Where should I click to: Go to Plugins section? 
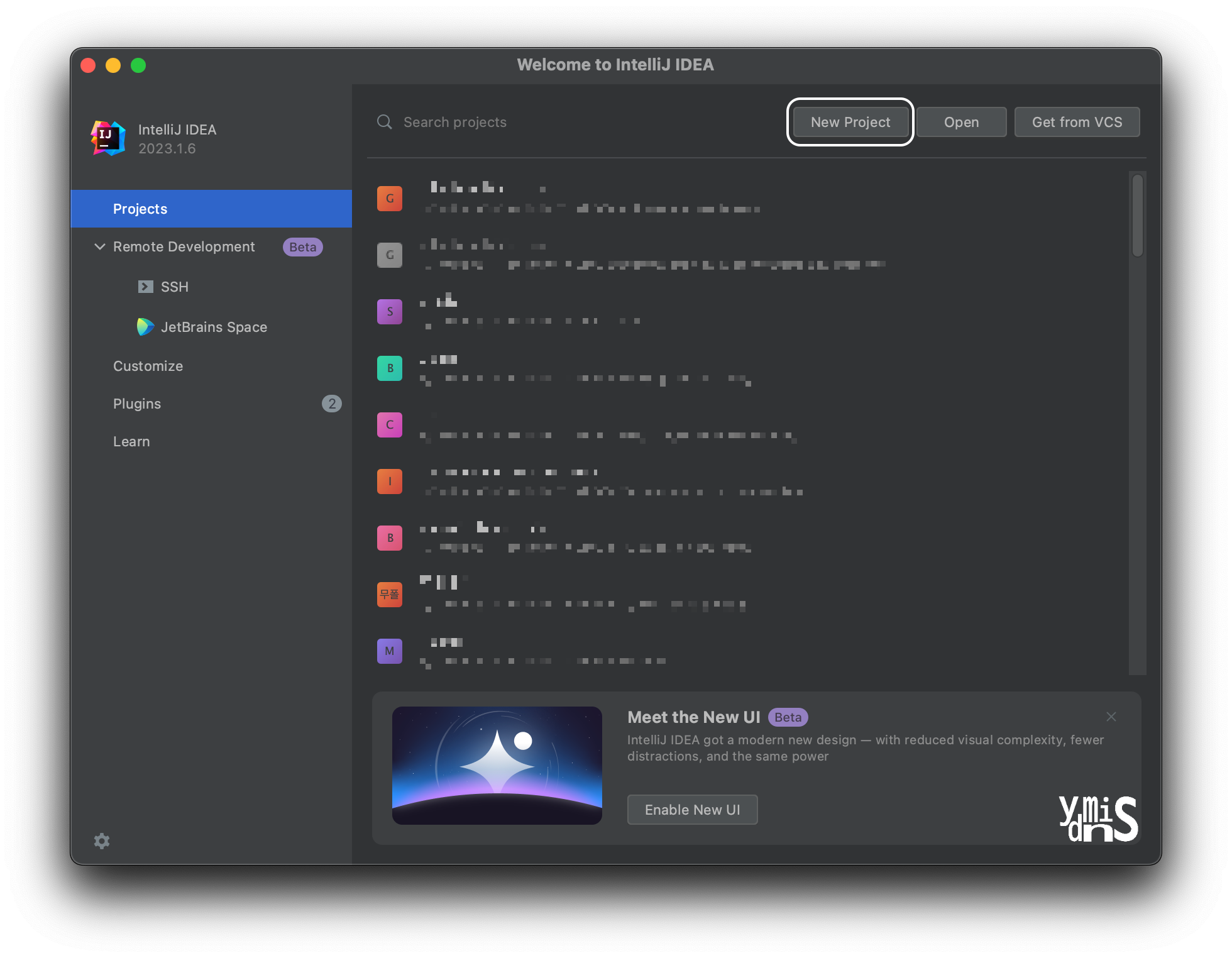[x=137, y=404]
